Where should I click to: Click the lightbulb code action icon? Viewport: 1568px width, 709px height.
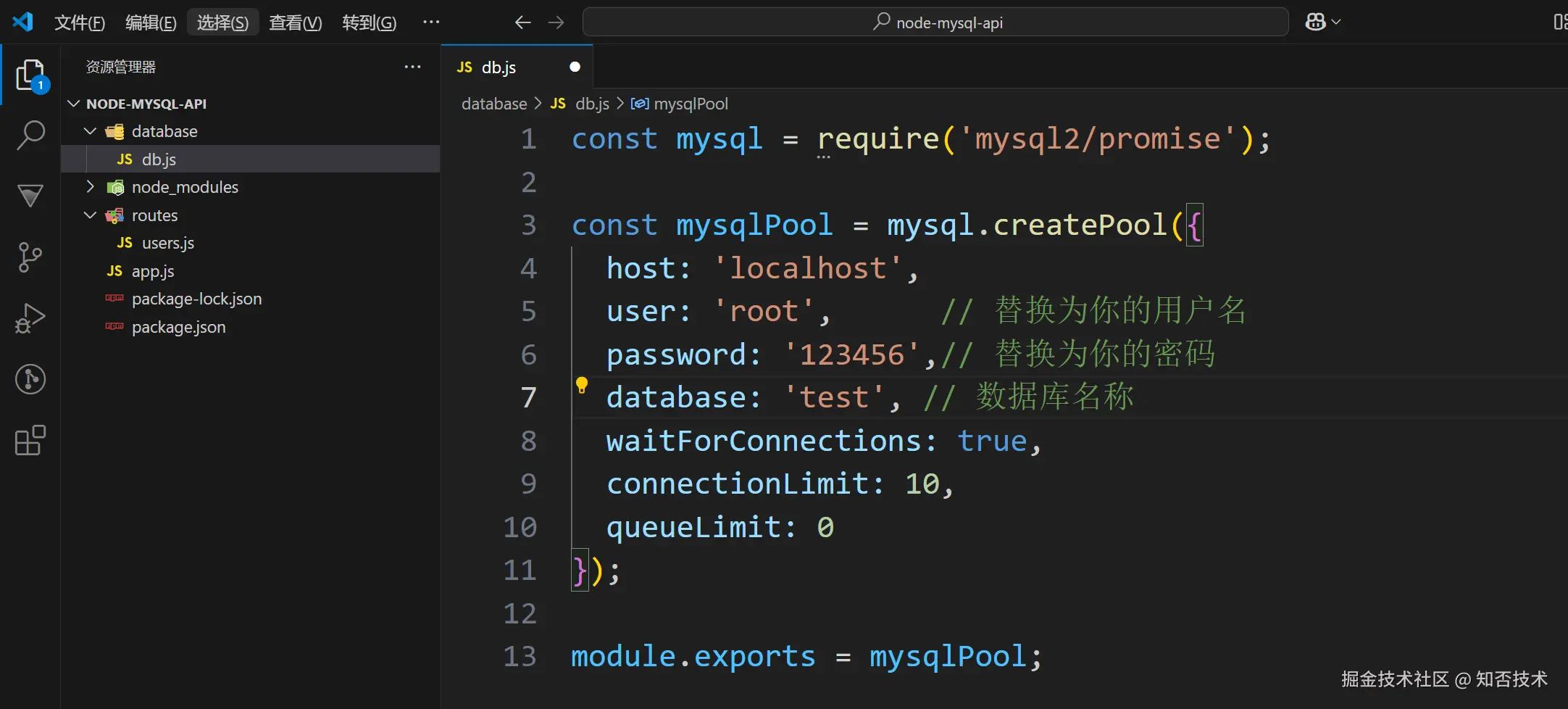582,385
